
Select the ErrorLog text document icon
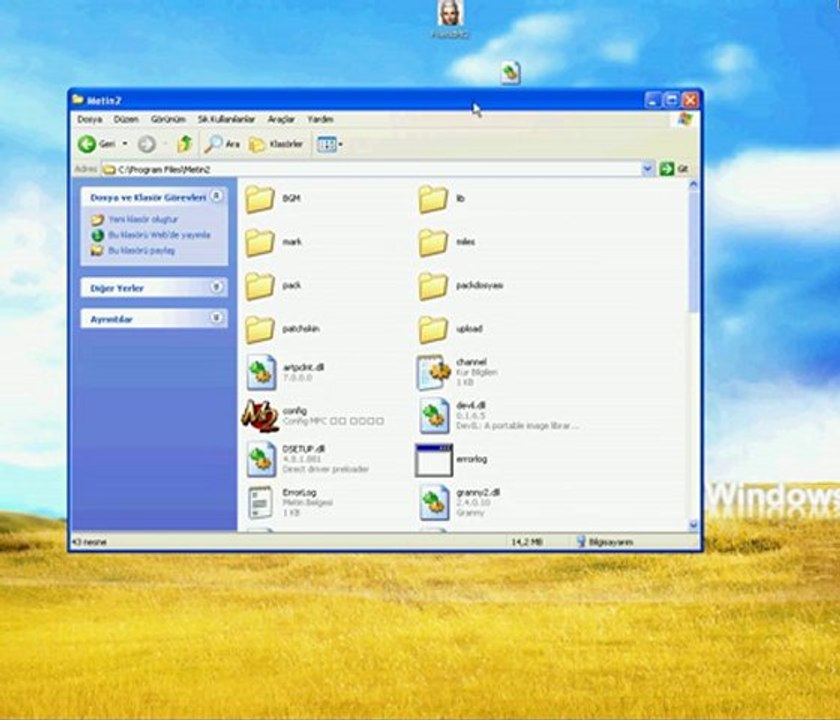261,502
